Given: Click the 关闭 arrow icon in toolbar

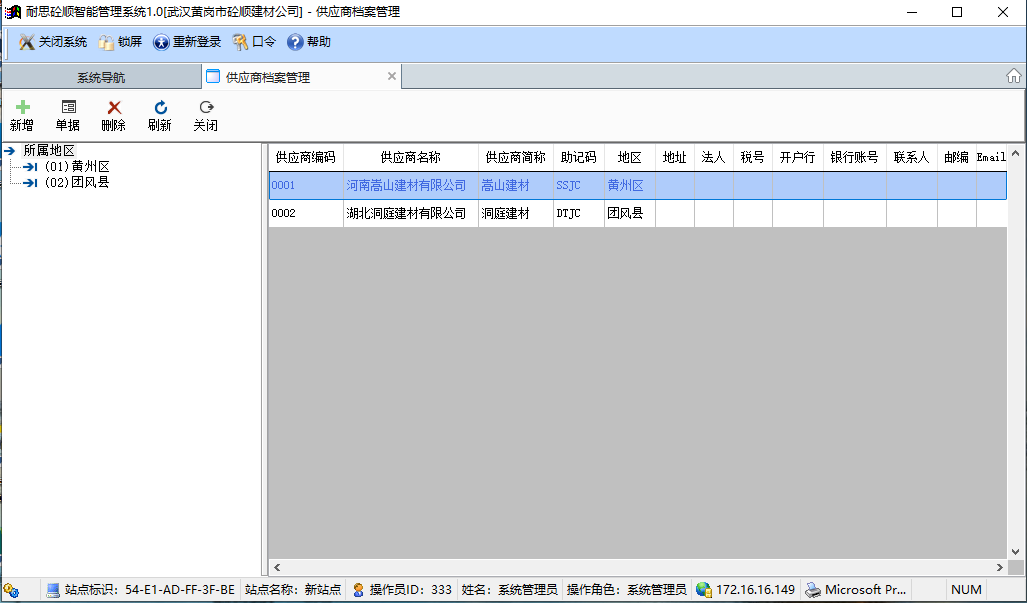Looking at the screenshot, I should (206, 107).
